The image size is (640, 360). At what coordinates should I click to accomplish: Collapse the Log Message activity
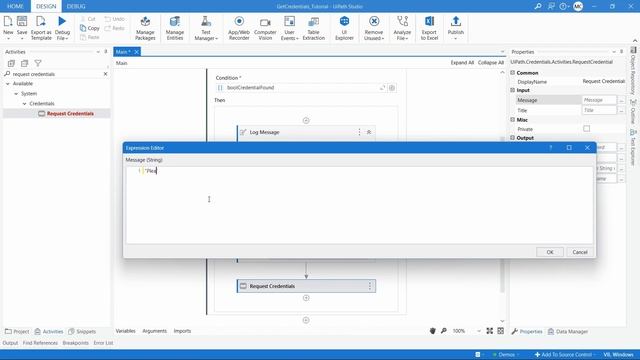point(369,132)
